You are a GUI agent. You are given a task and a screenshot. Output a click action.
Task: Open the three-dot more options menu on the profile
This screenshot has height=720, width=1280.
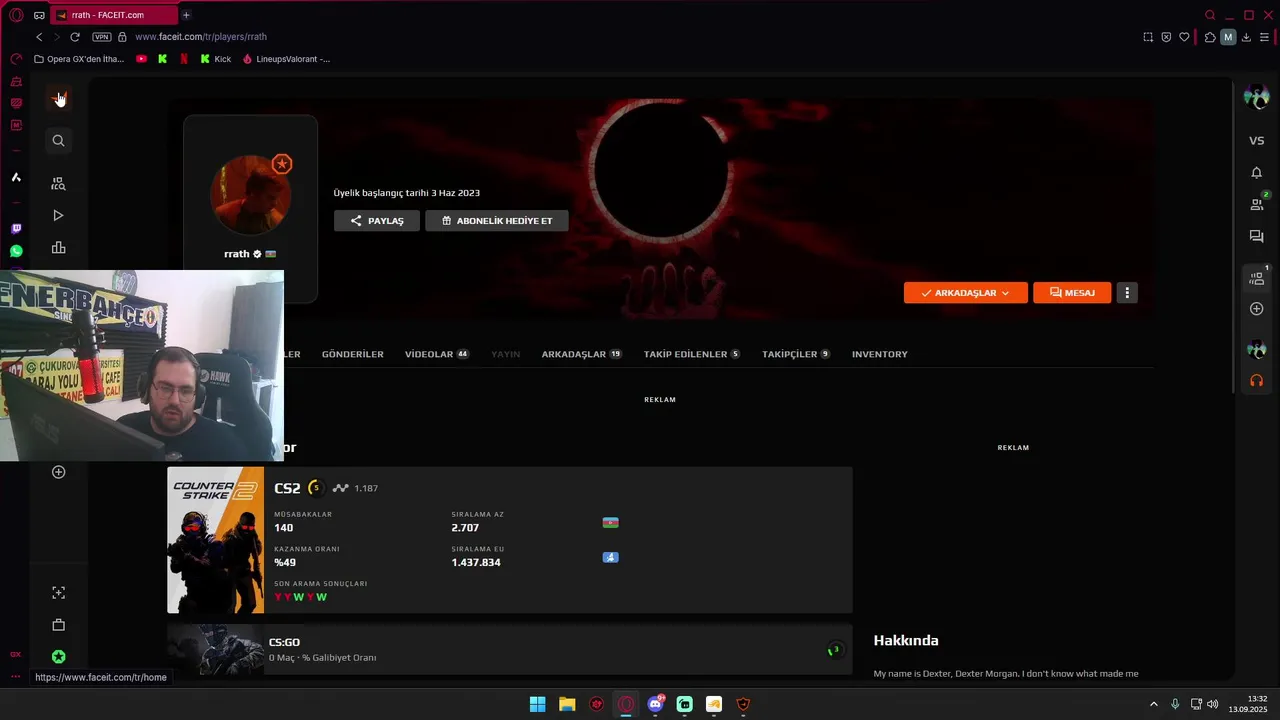pyautogui.click(x=1127, y=293)
